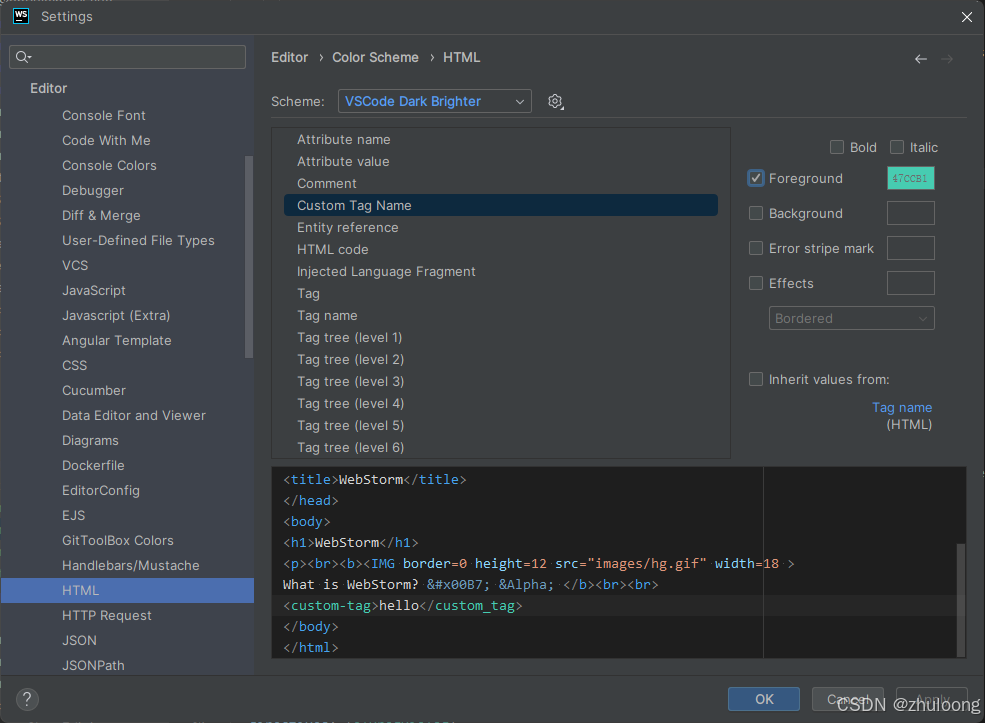Open Debugger color settings

pos(93,190)
